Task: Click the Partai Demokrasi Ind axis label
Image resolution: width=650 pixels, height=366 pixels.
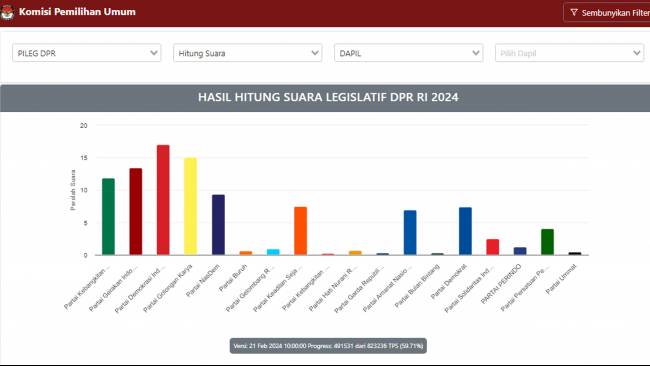Action: pyautogui.click(x=140, y=288)
